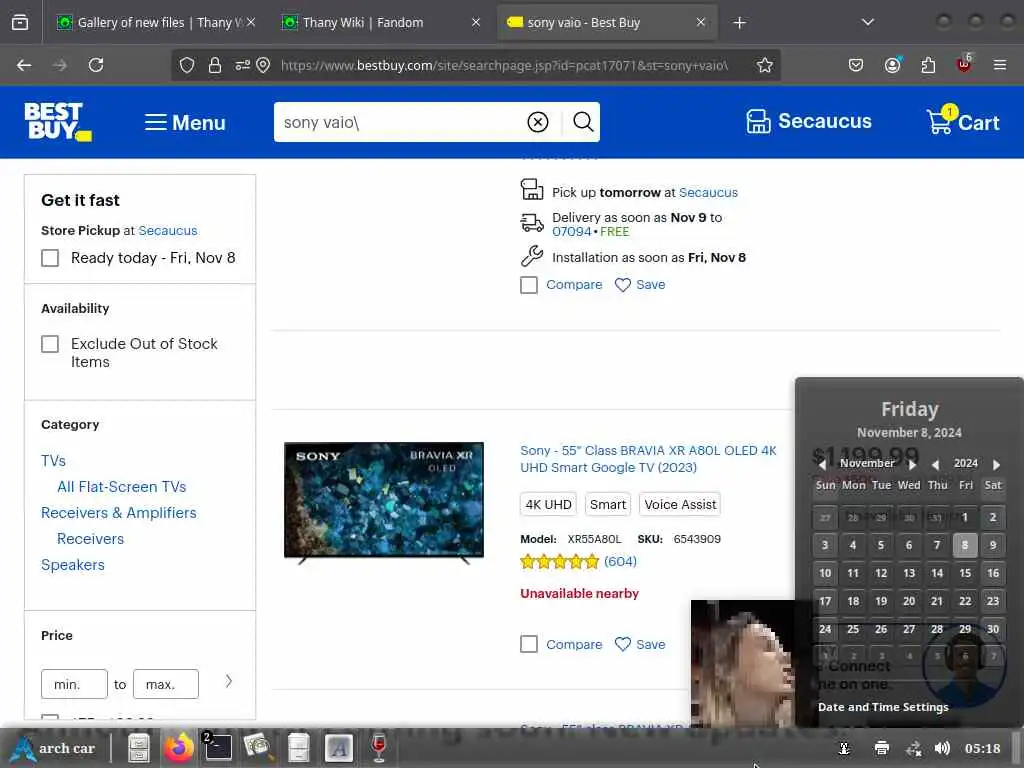
Task: Click the network connection tray icon
Action: tap(914, 748)
